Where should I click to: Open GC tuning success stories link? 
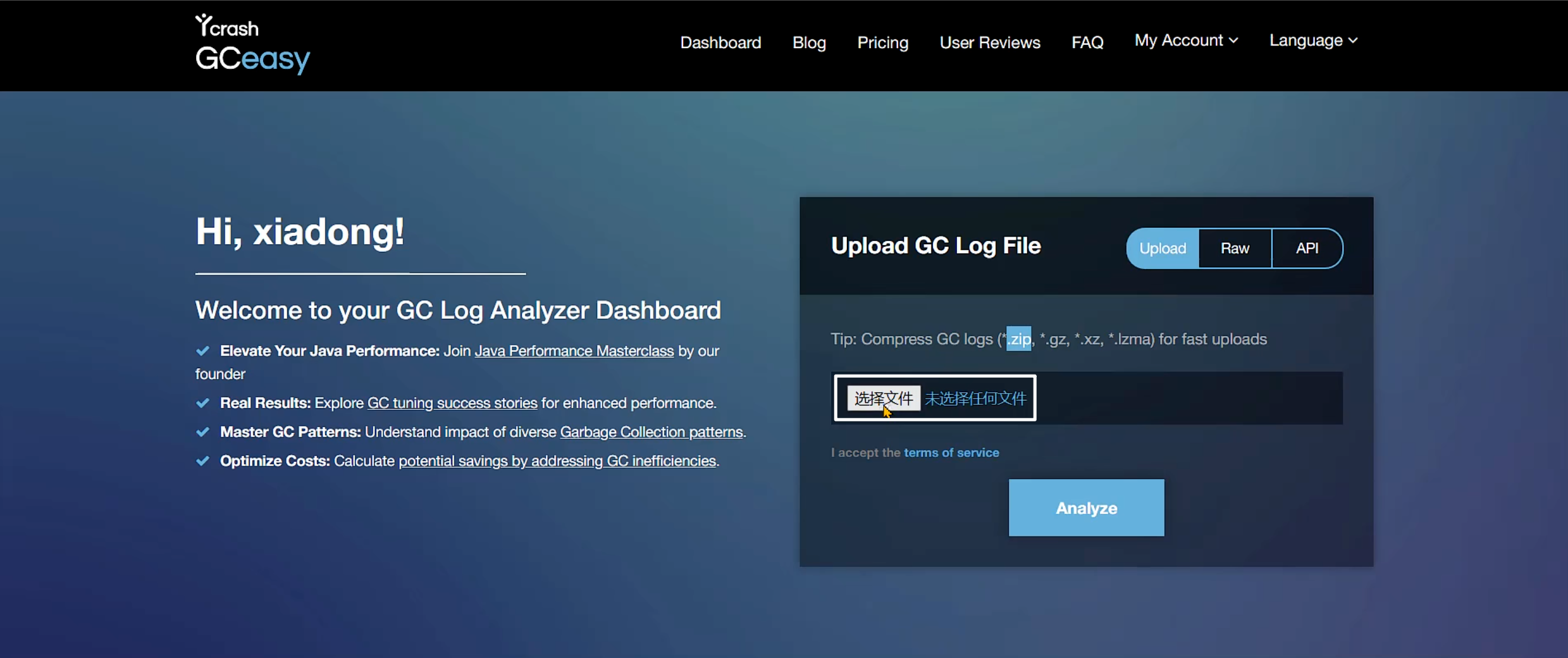click(x=452, y=403)
